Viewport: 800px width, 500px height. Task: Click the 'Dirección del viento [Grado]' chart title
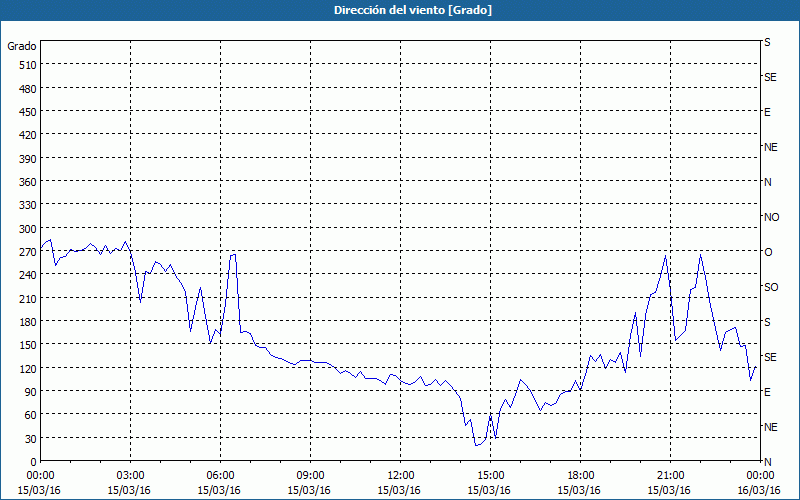tap(413, 10)
